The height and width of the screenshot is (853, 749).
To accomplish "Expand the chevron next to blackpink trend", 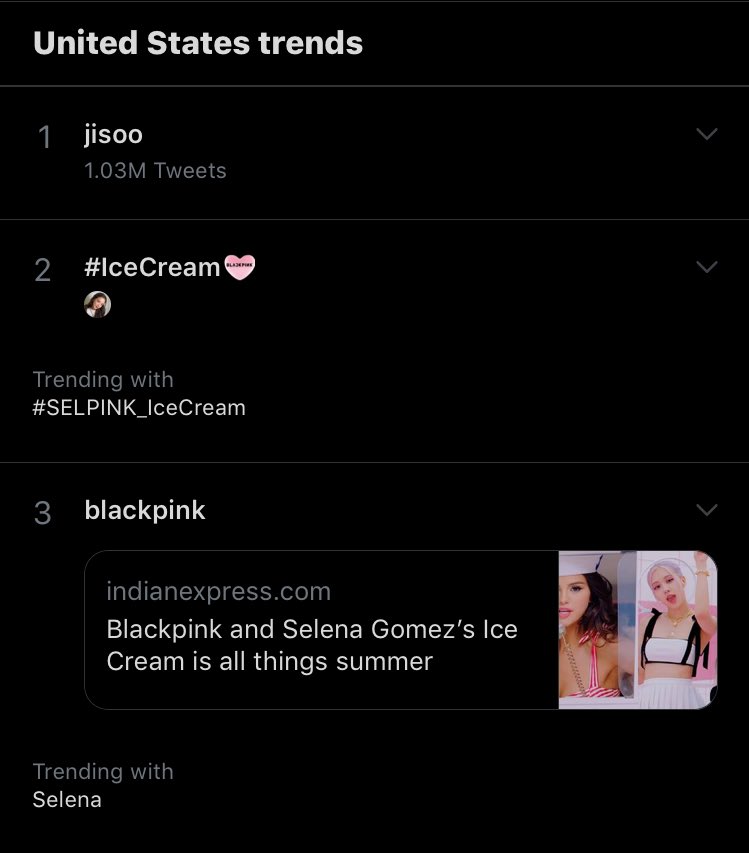I will point(706,510).
